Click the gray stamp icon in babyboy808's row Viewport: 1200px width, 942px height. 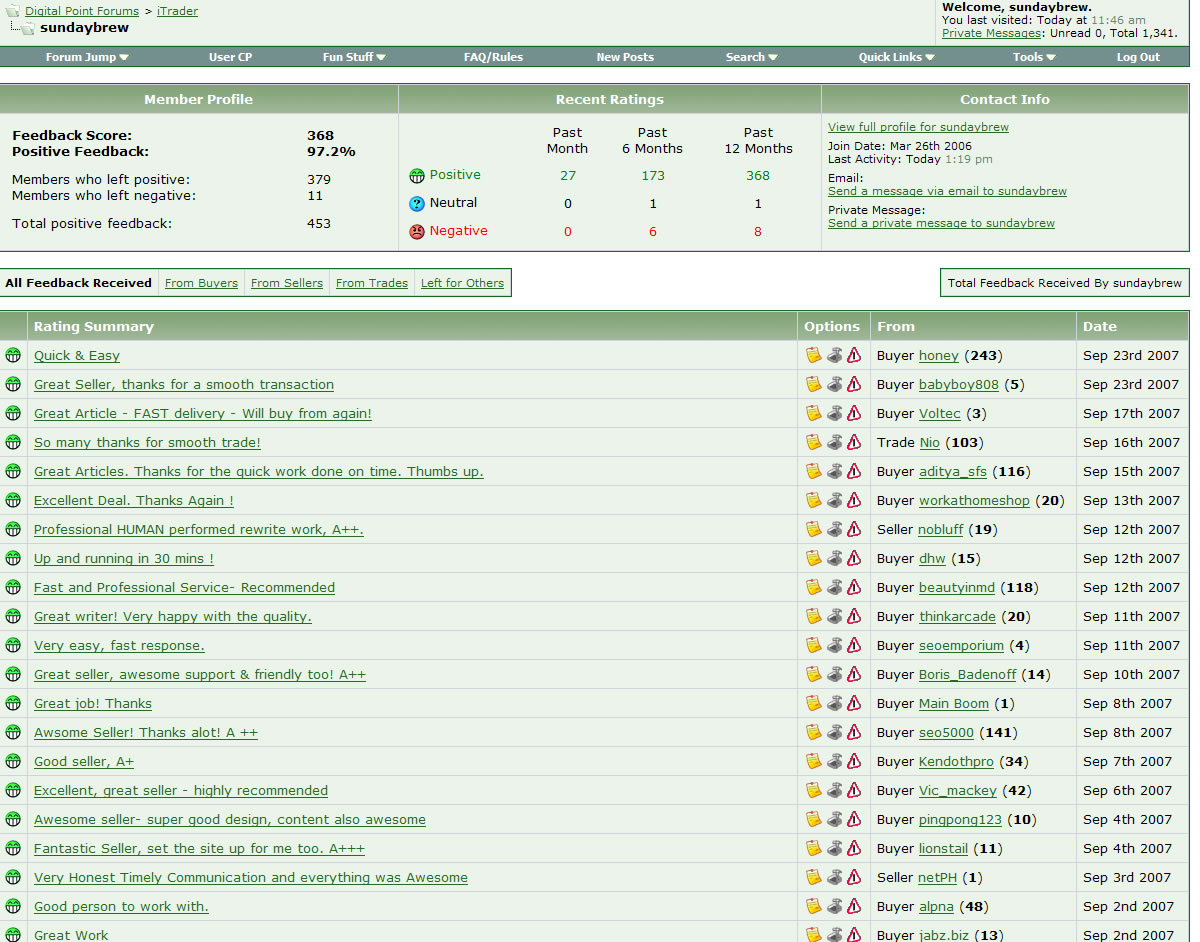click(834, 384)
